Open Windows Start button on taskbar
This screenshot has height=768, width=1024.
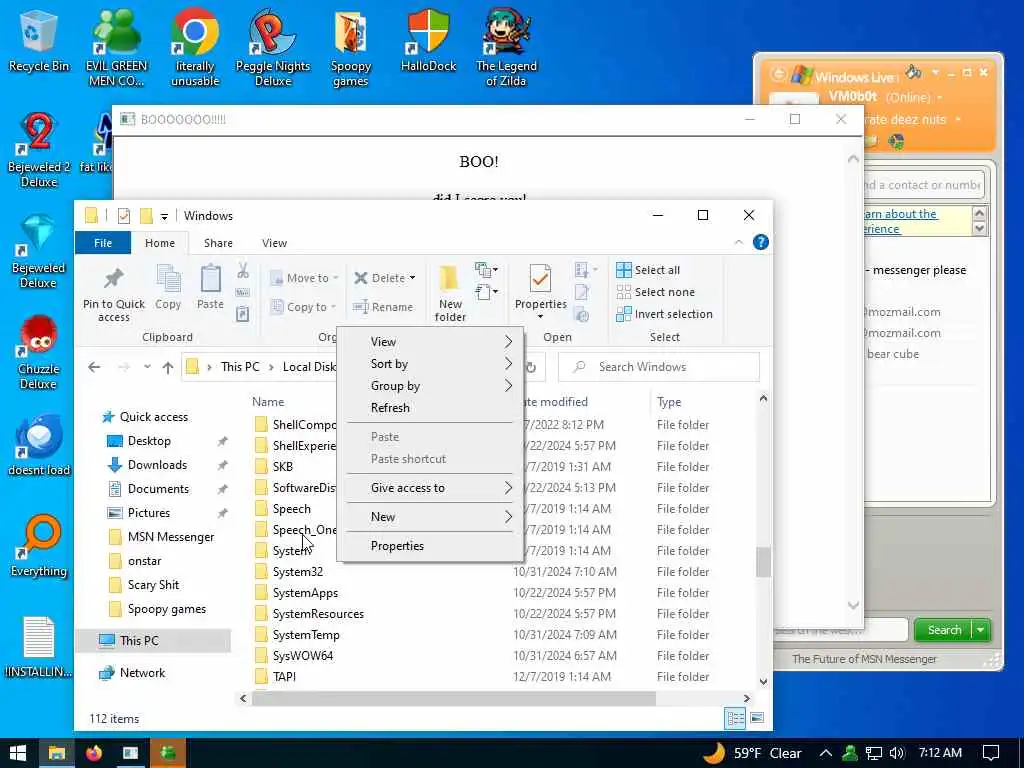tap(18, 753)
